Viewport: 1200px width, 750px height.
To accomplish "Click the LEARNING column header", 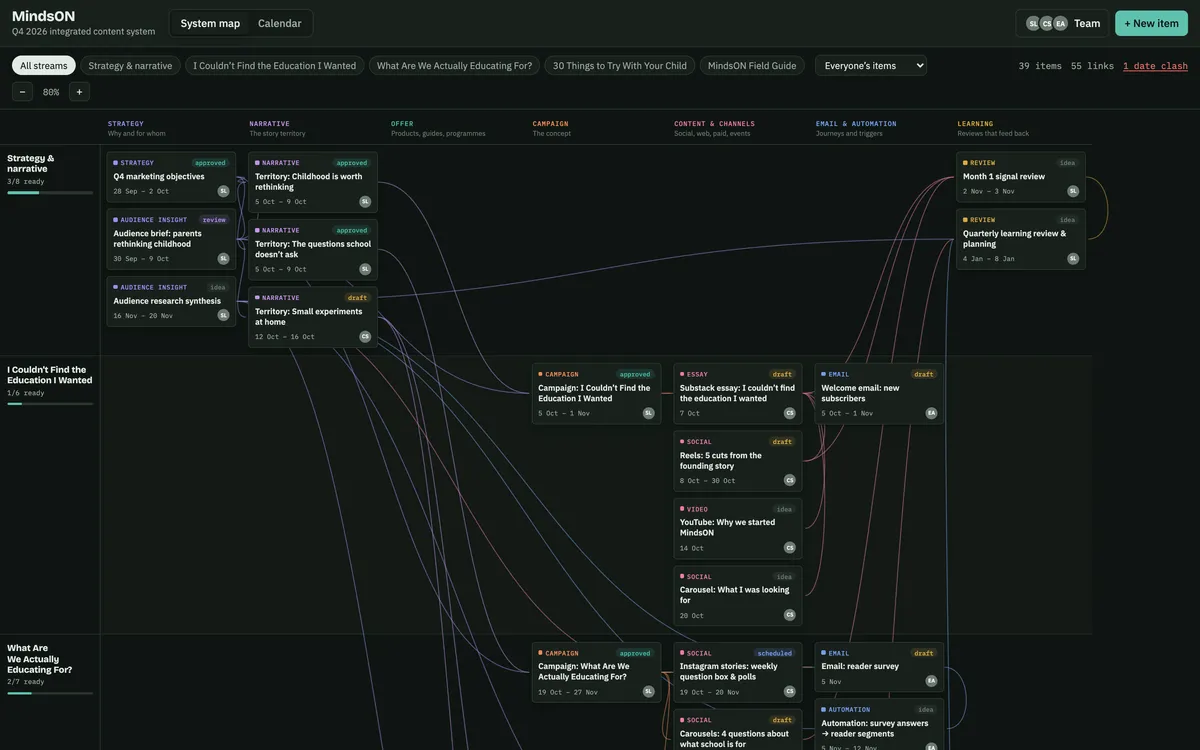I will click(x=975, y=124).
